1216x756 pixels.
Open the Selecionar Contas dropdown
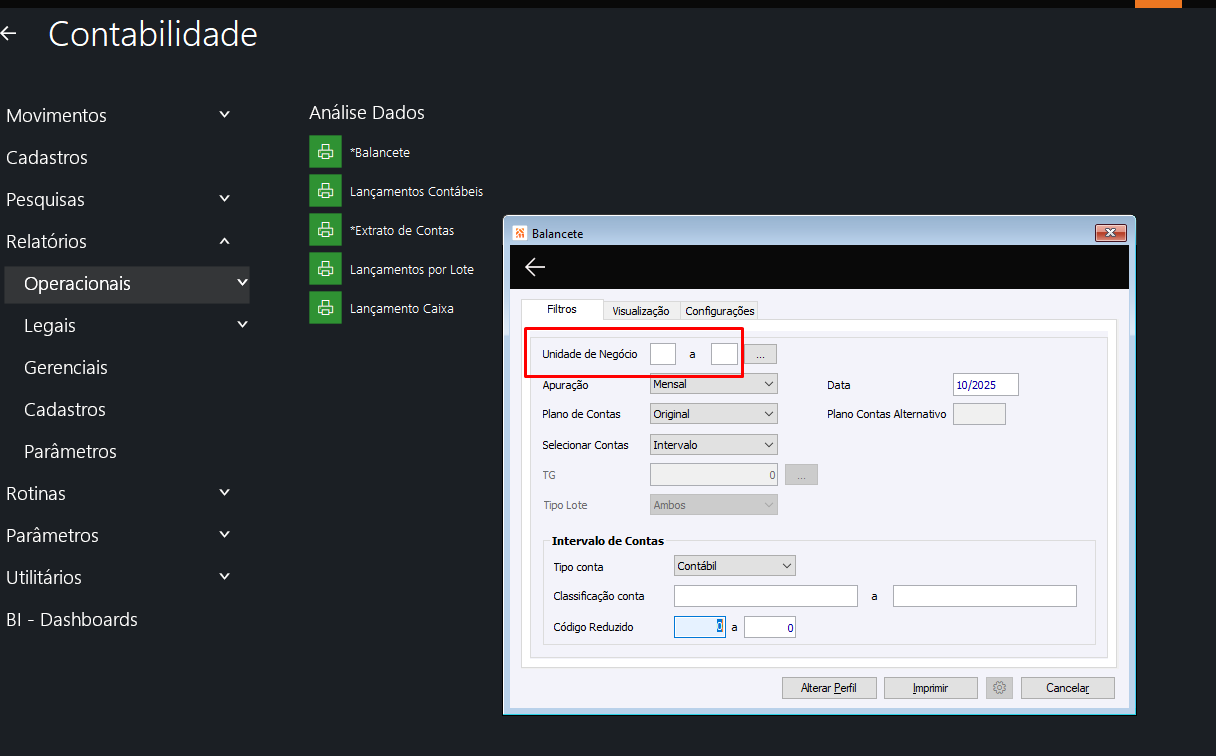714,445
